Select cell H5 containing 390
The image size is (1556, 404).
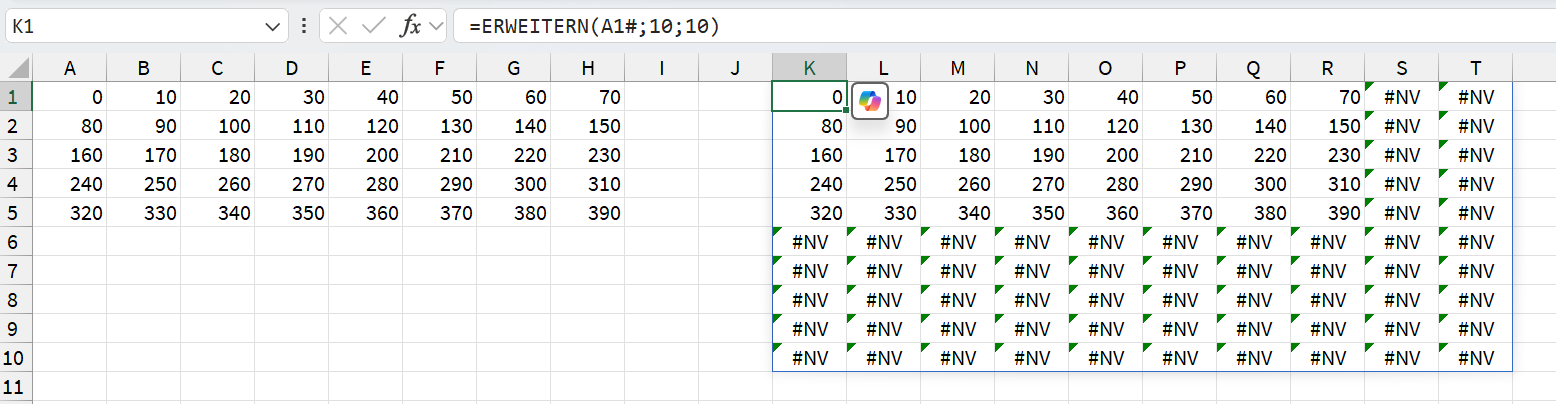(x=587, y=213)
